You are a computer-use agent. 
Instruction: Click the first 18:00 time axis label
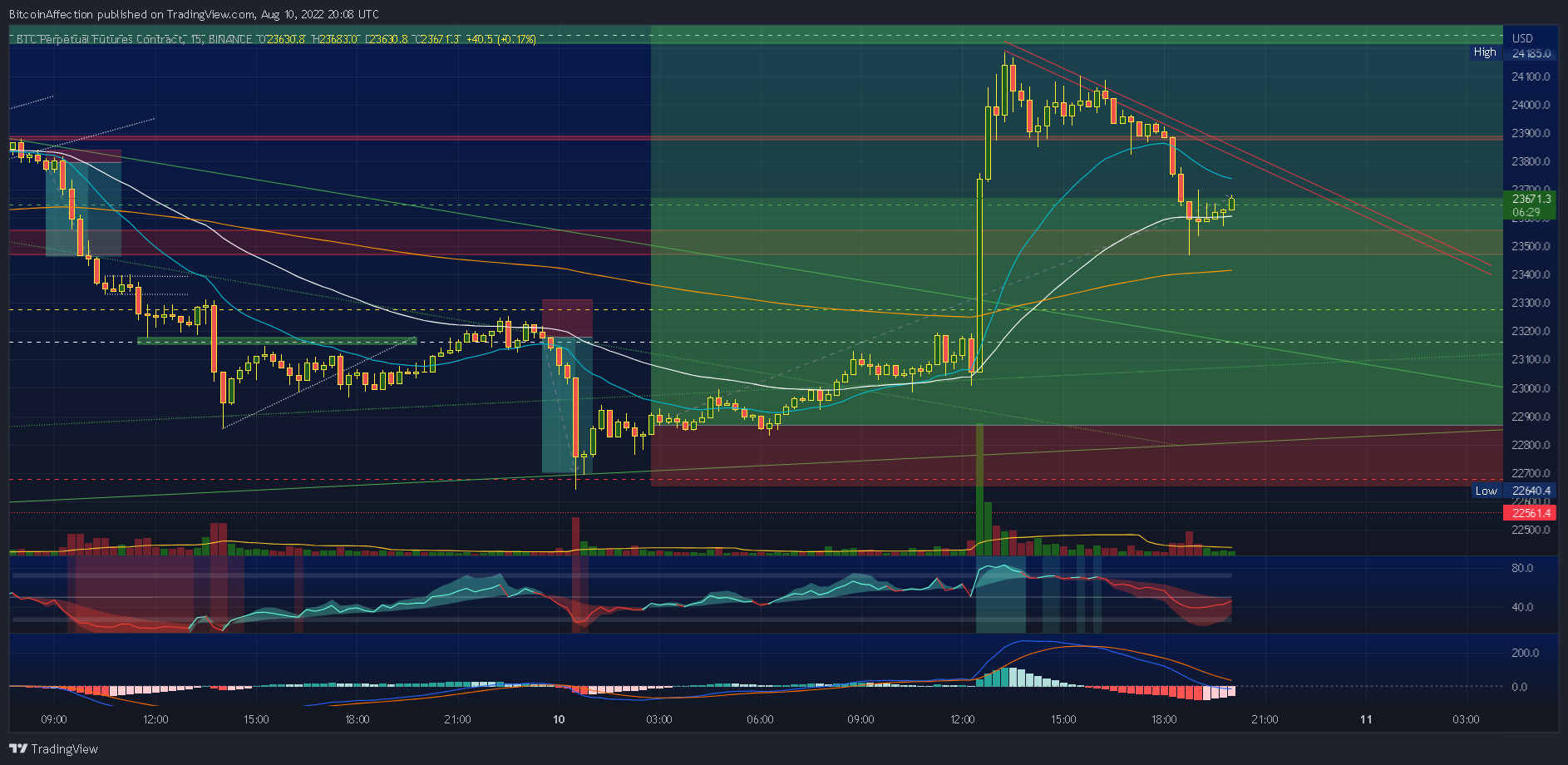[x=357, y=719]
